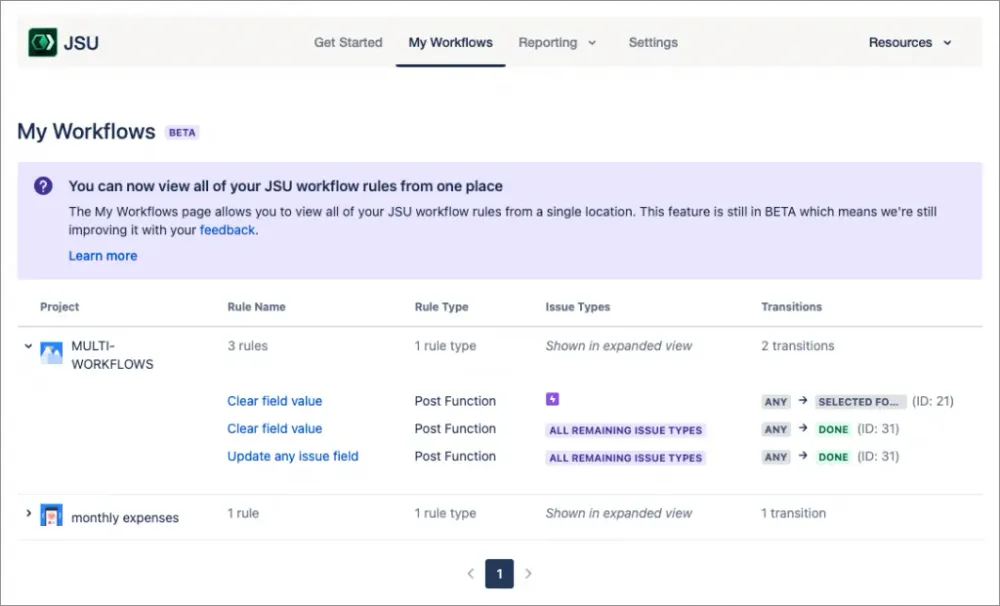Image resolution: width=1000 pixels, height=606 pixels.
Task: Click the Transitions column header
Action: [x=791, y=307]
